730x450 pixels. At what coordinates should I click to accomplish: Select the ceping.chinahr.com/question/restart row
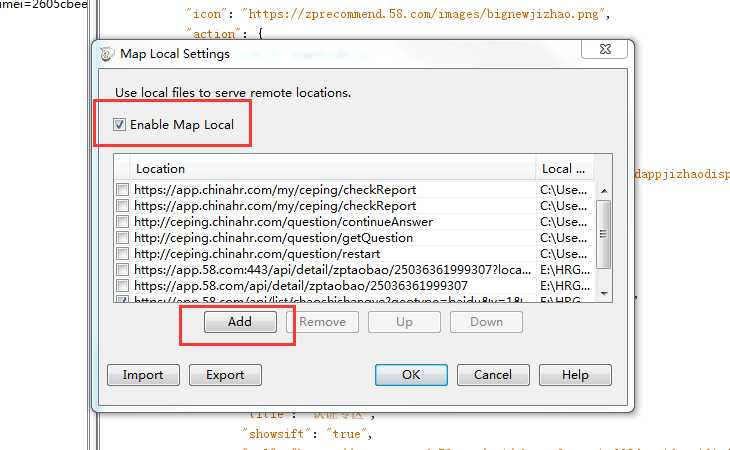point(354,254)
